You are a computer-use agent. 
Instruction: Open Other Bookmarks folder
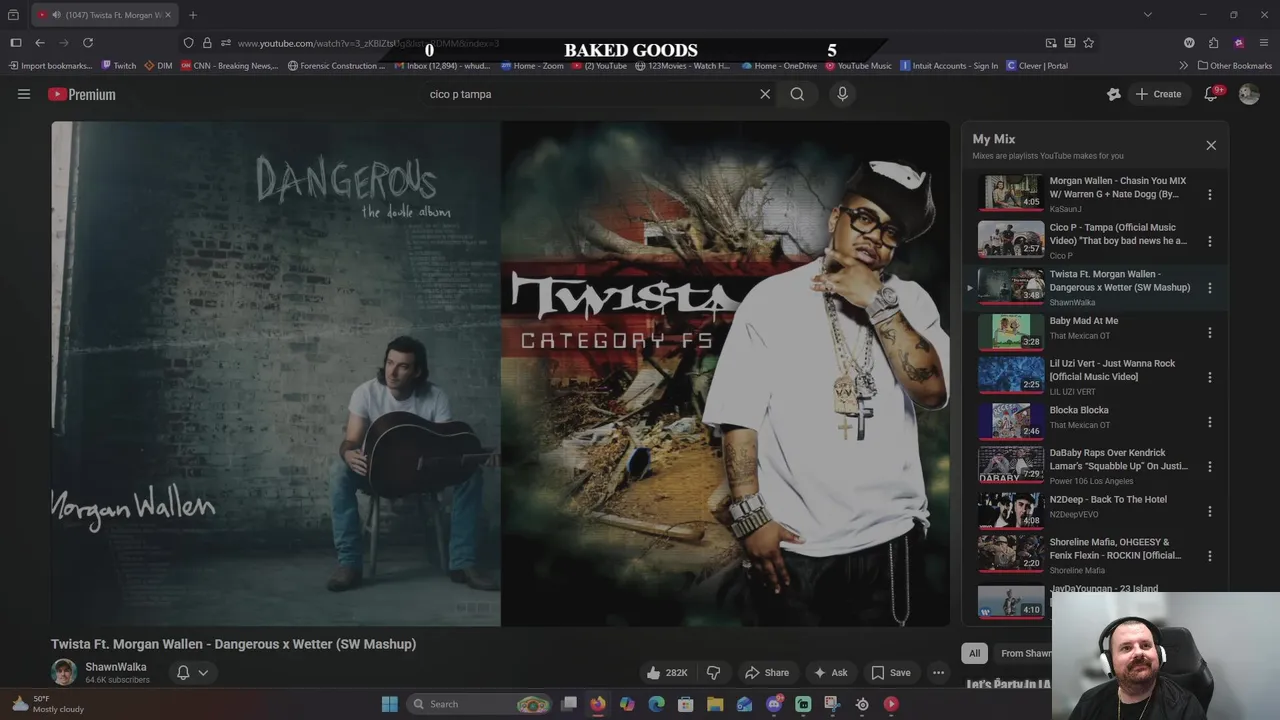pyautogui.click(x=1233, y=66)
